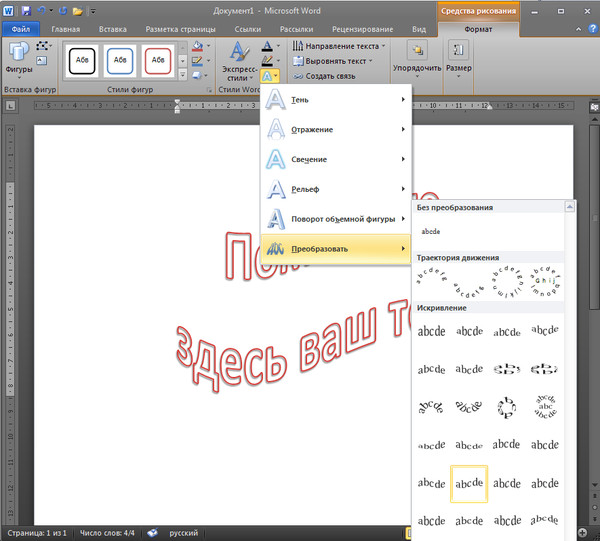Open Customize Quick Access Toolbar dropdown
Image resolution: width=600 pixels, height=541 pixels.
point(93,11)
